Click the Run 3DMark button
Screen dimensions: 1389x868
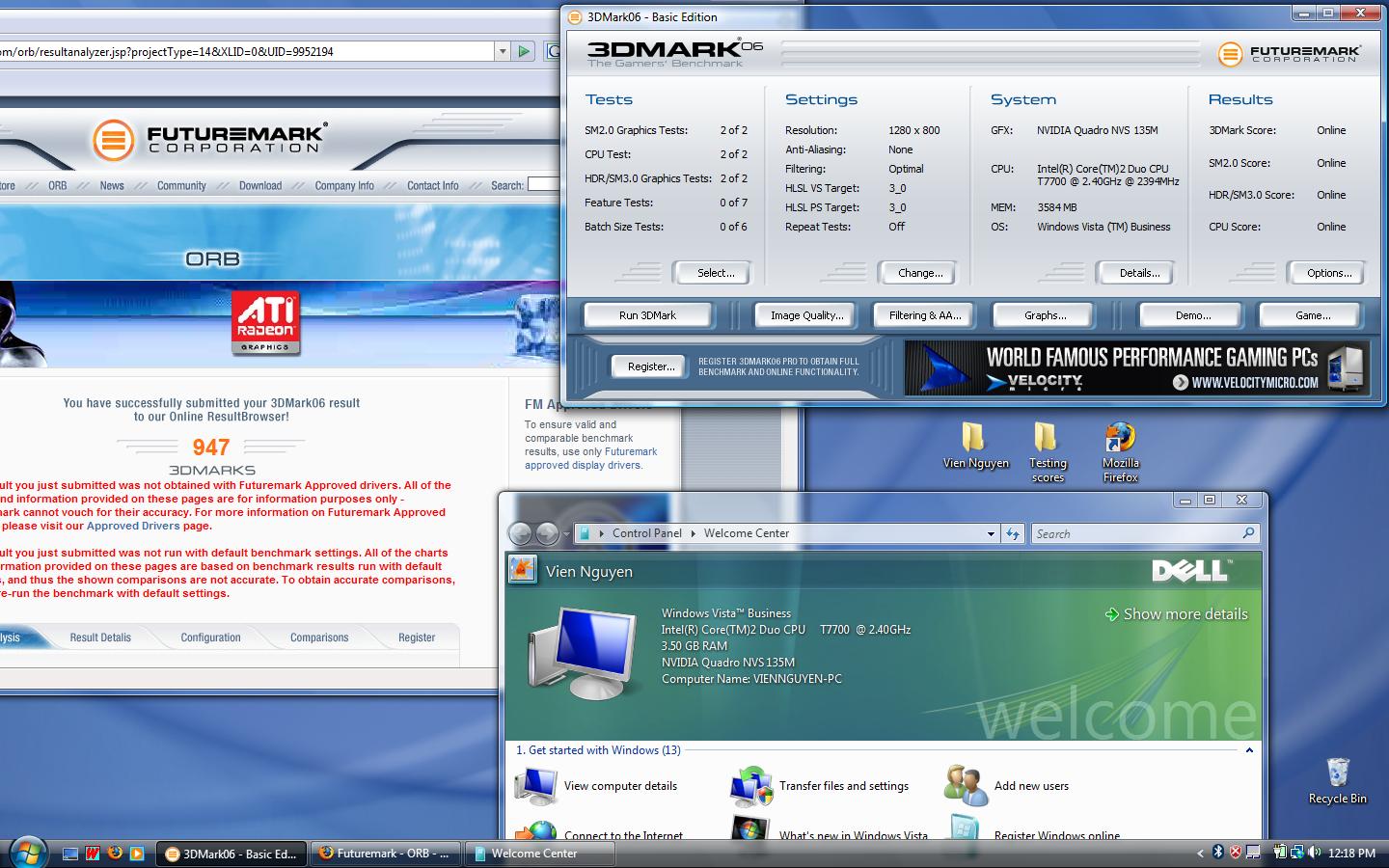point(647,315)
